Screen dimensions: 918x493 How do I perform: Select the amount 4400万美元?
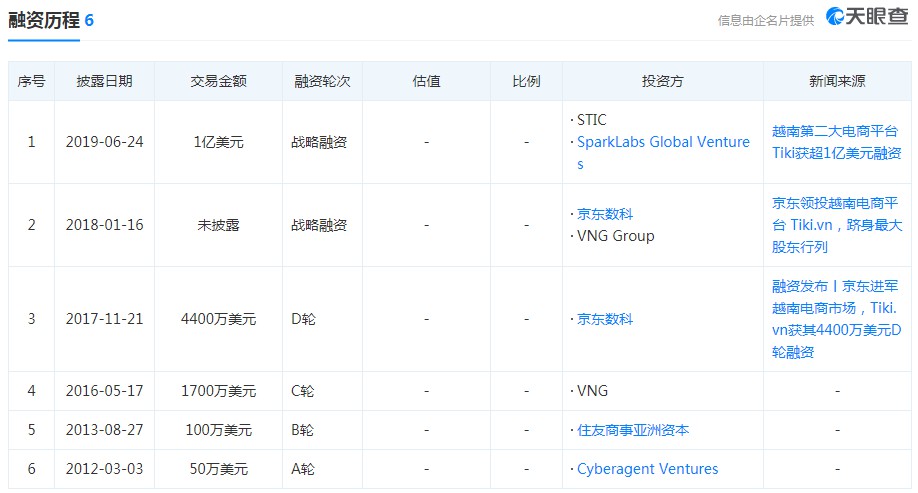click(x=218, y=319)
